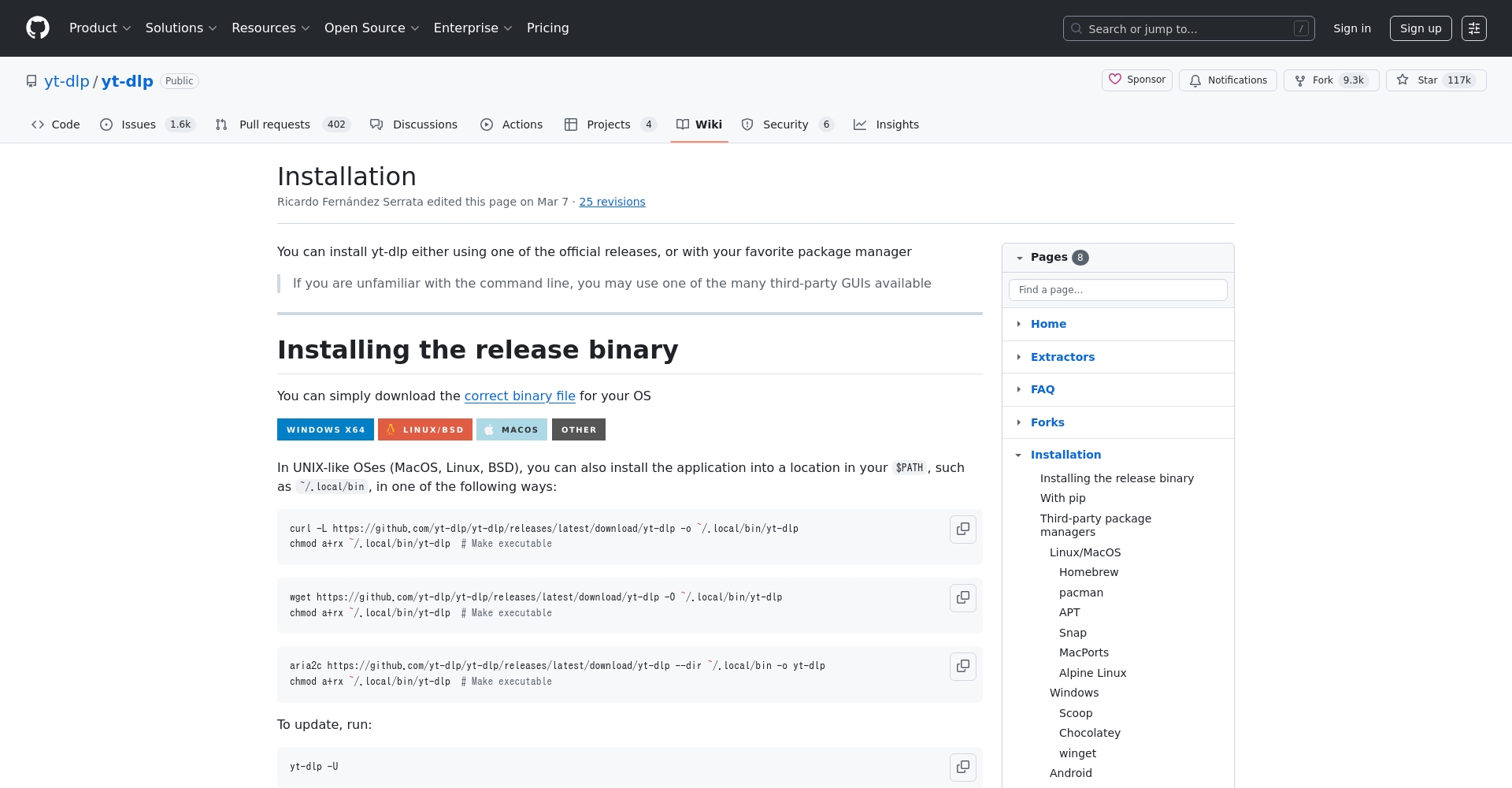Switch to the Issues tab
Image resolution: width=1512 pixels, height=788 pixels.
[x=147, y=125]
